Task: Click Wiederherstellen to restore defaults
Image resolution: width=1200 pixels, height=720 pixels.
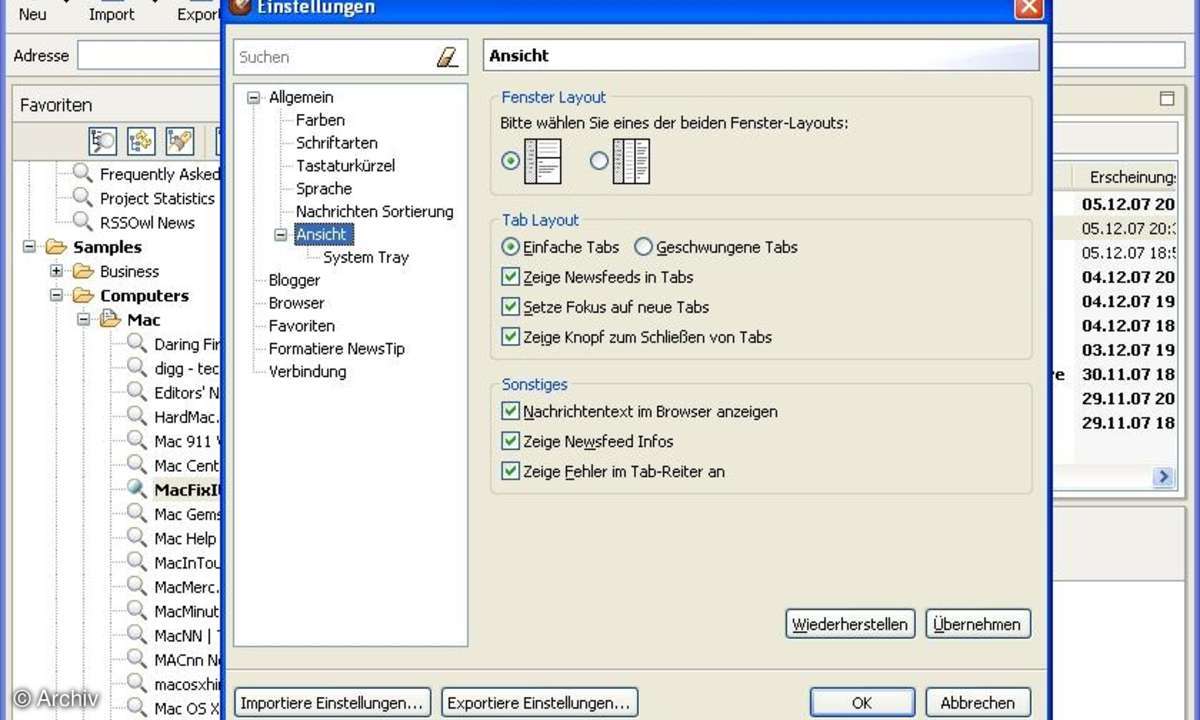Action: click(851, 624)
